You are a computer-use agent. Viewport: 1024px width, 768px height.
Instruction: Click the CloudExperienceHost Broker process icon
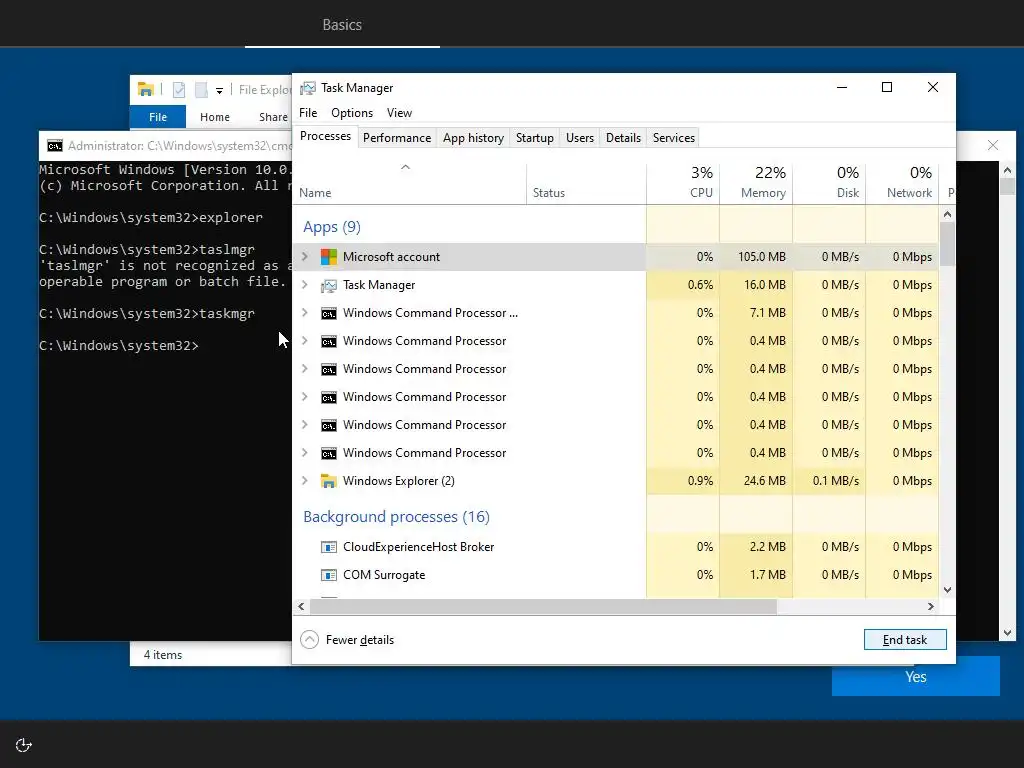pyautogui.click(x=328, y=547)
